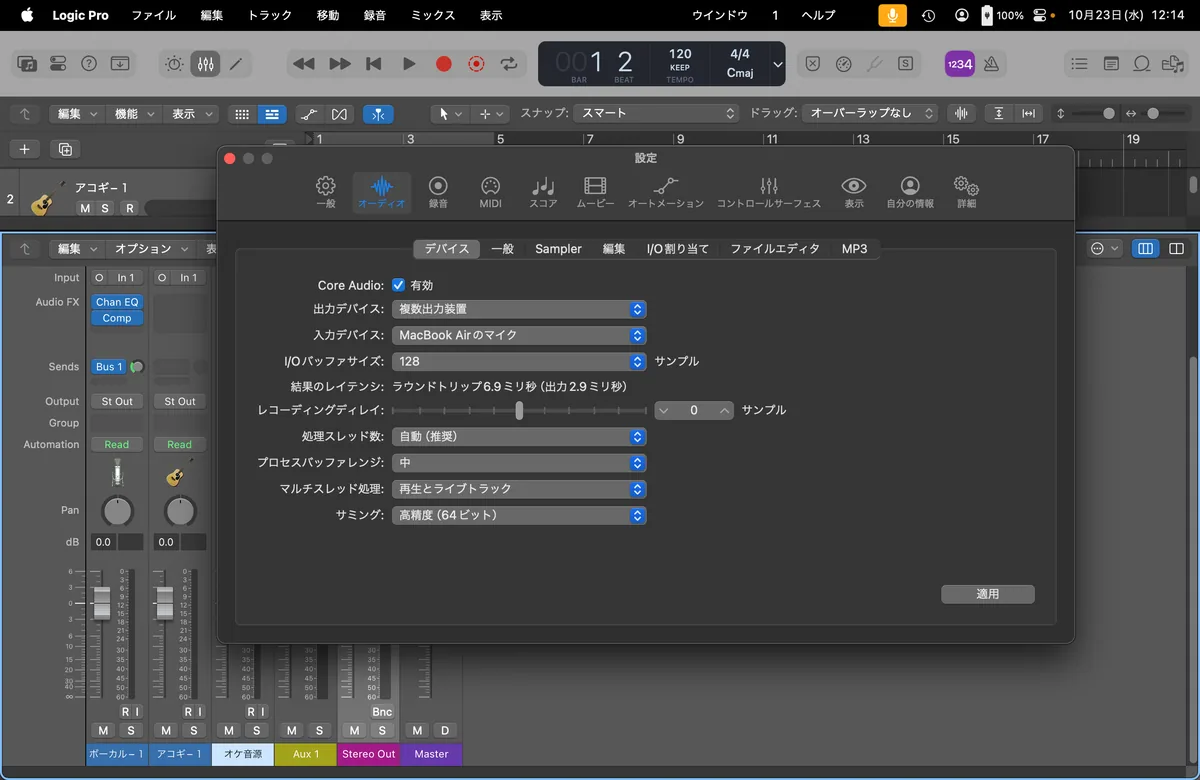Click the Go to Beginning transport button

(374, 63)
